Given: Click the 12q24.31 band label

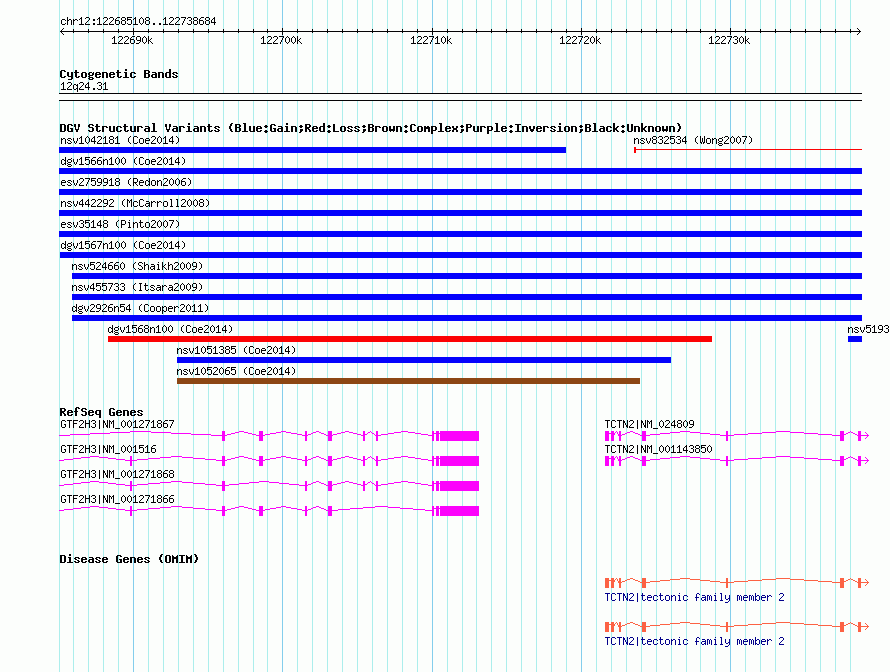Looking at the screenshot, I should (84, 86).
